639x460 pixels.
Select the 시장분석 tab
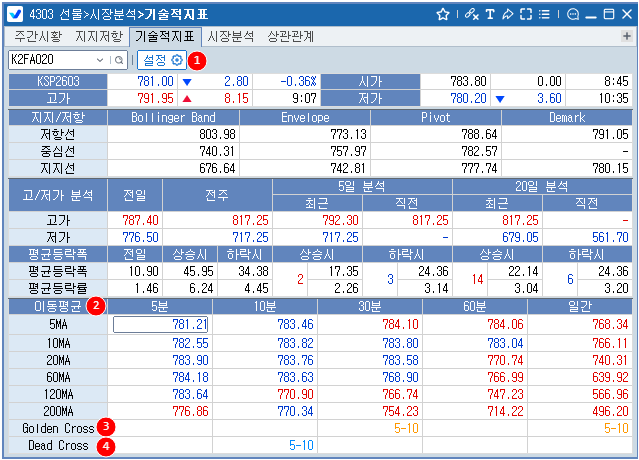point(230,36)
